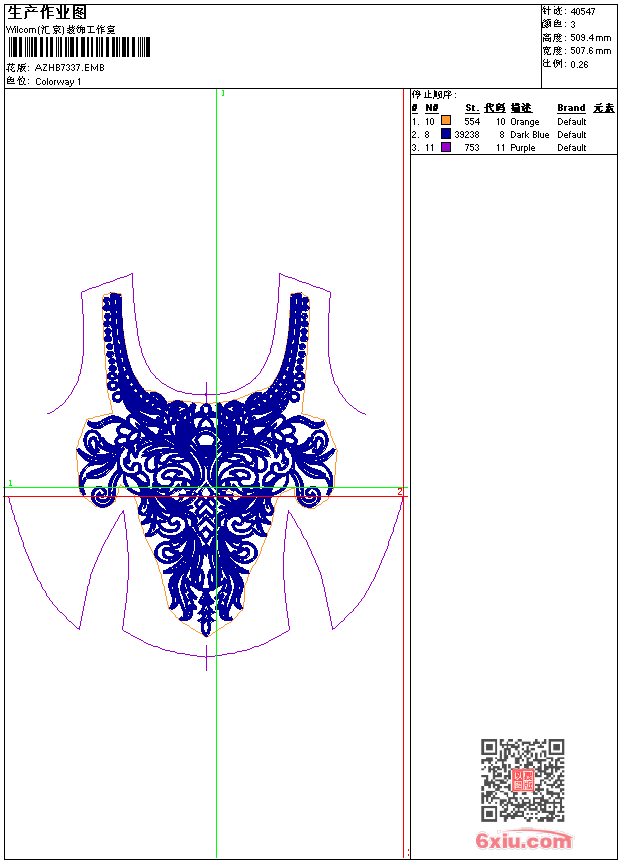Click Default brand in the Orange row
This screenshot has height=860, width=620.
point(572,121)
